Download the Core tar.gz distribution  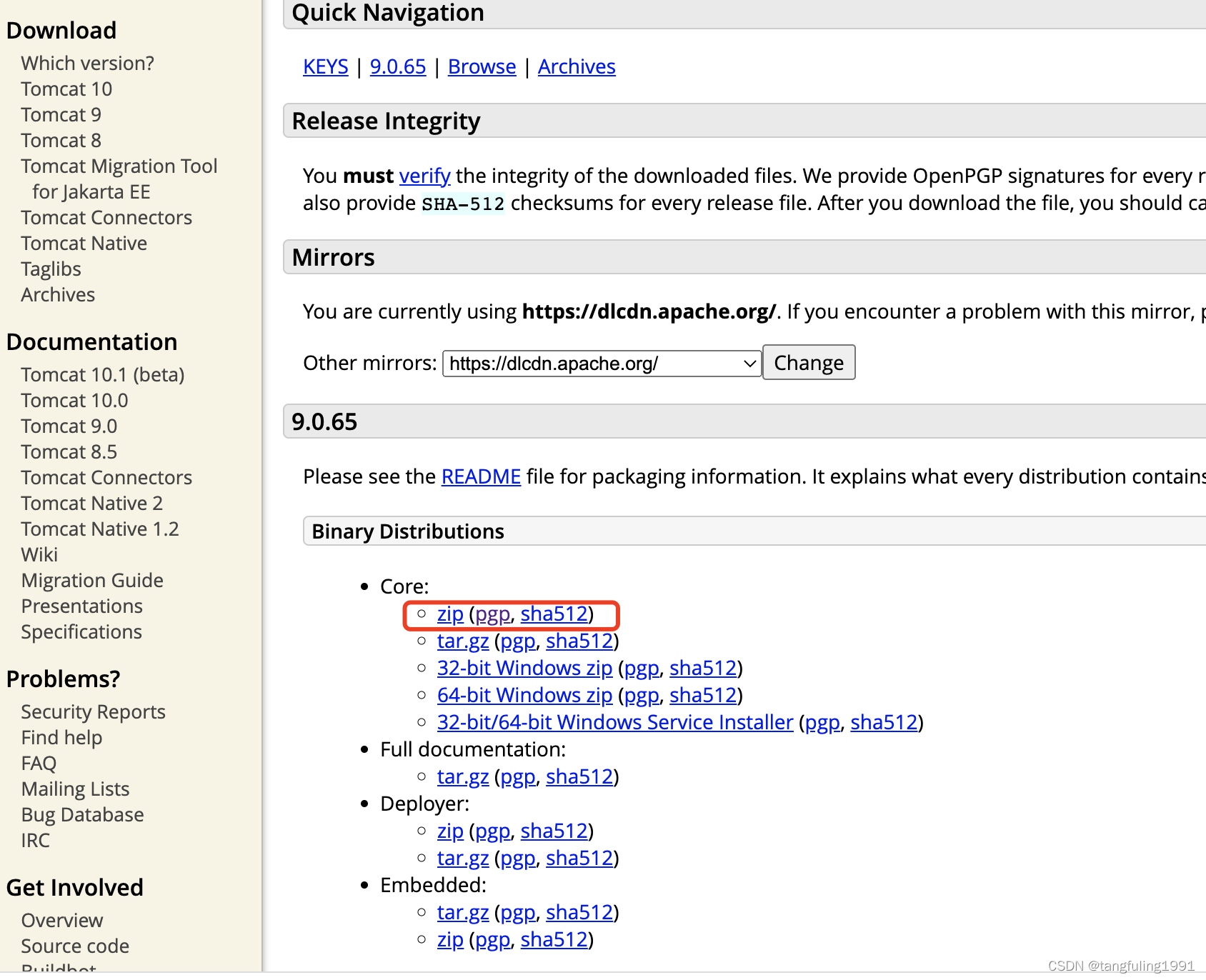(x=463, y=641)
